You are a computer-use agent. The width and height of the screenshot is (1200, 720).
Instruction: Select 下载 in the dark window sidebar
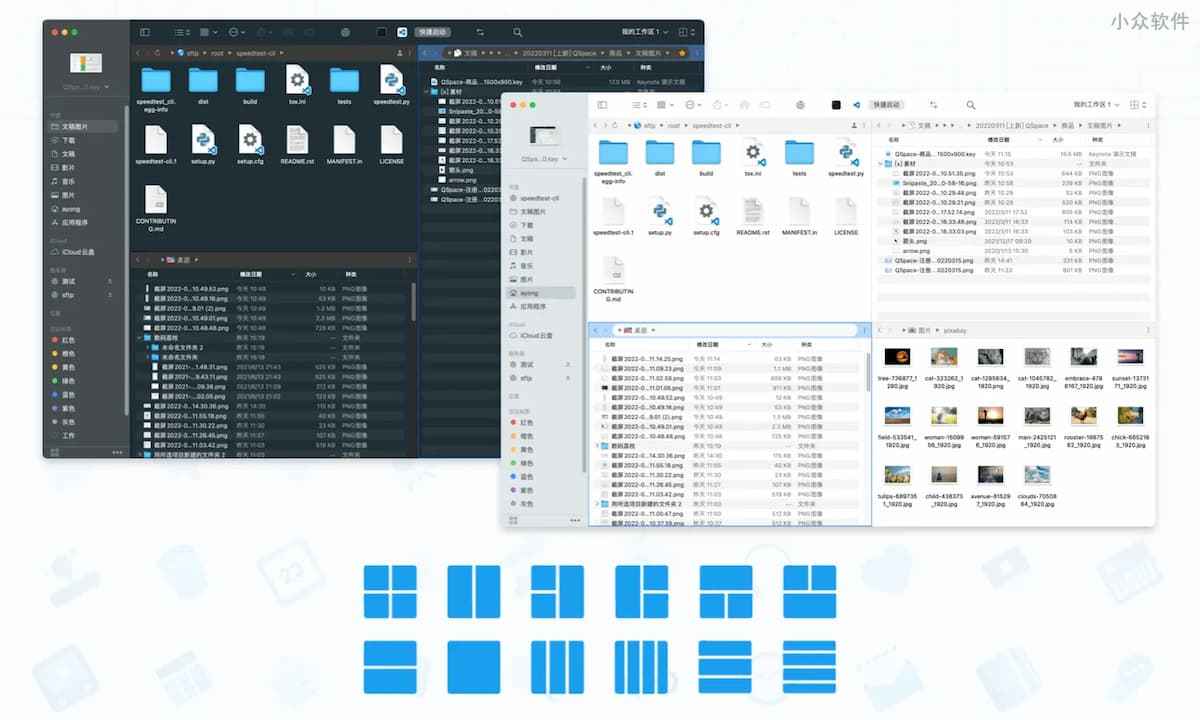point(68,140)
